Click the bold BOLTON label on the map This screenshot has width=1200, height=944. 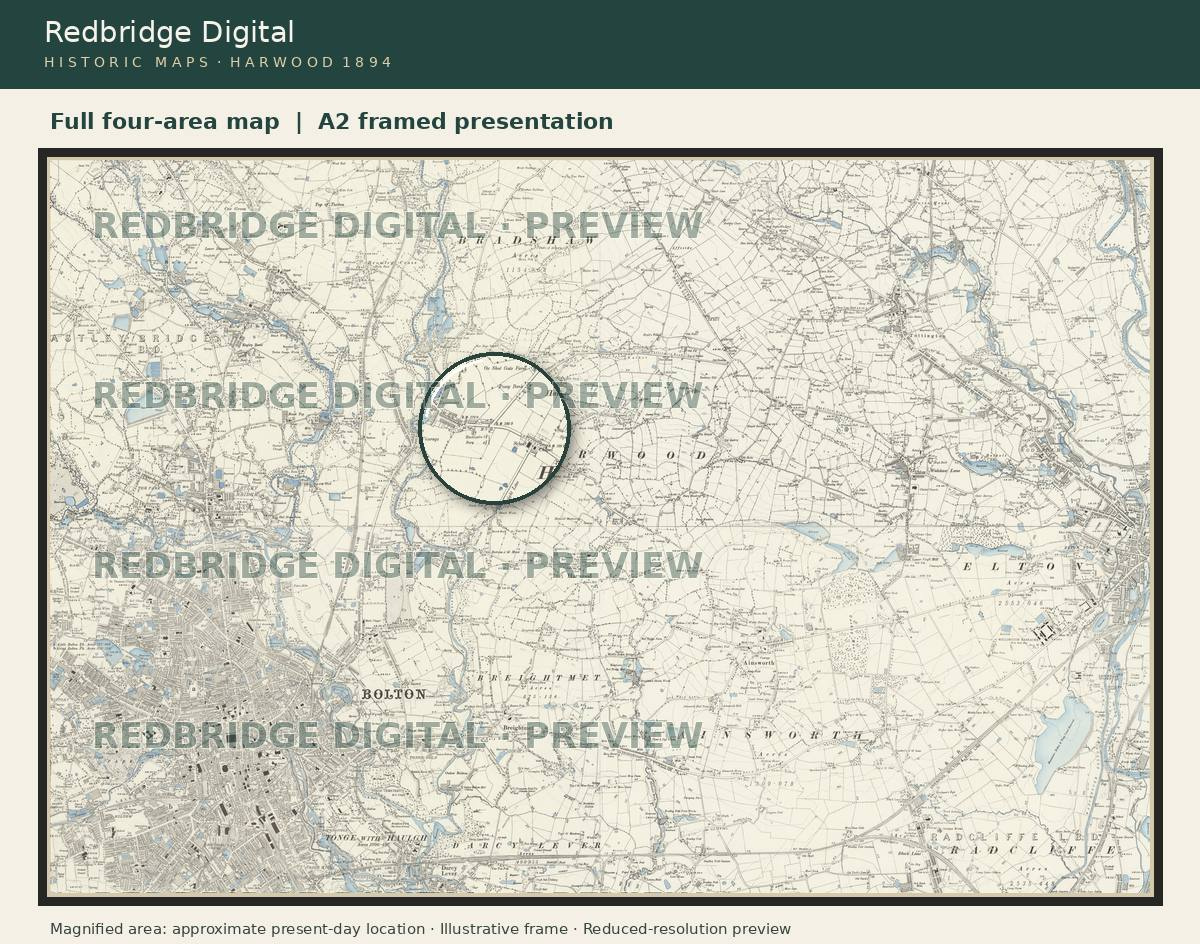coord(394,694)
